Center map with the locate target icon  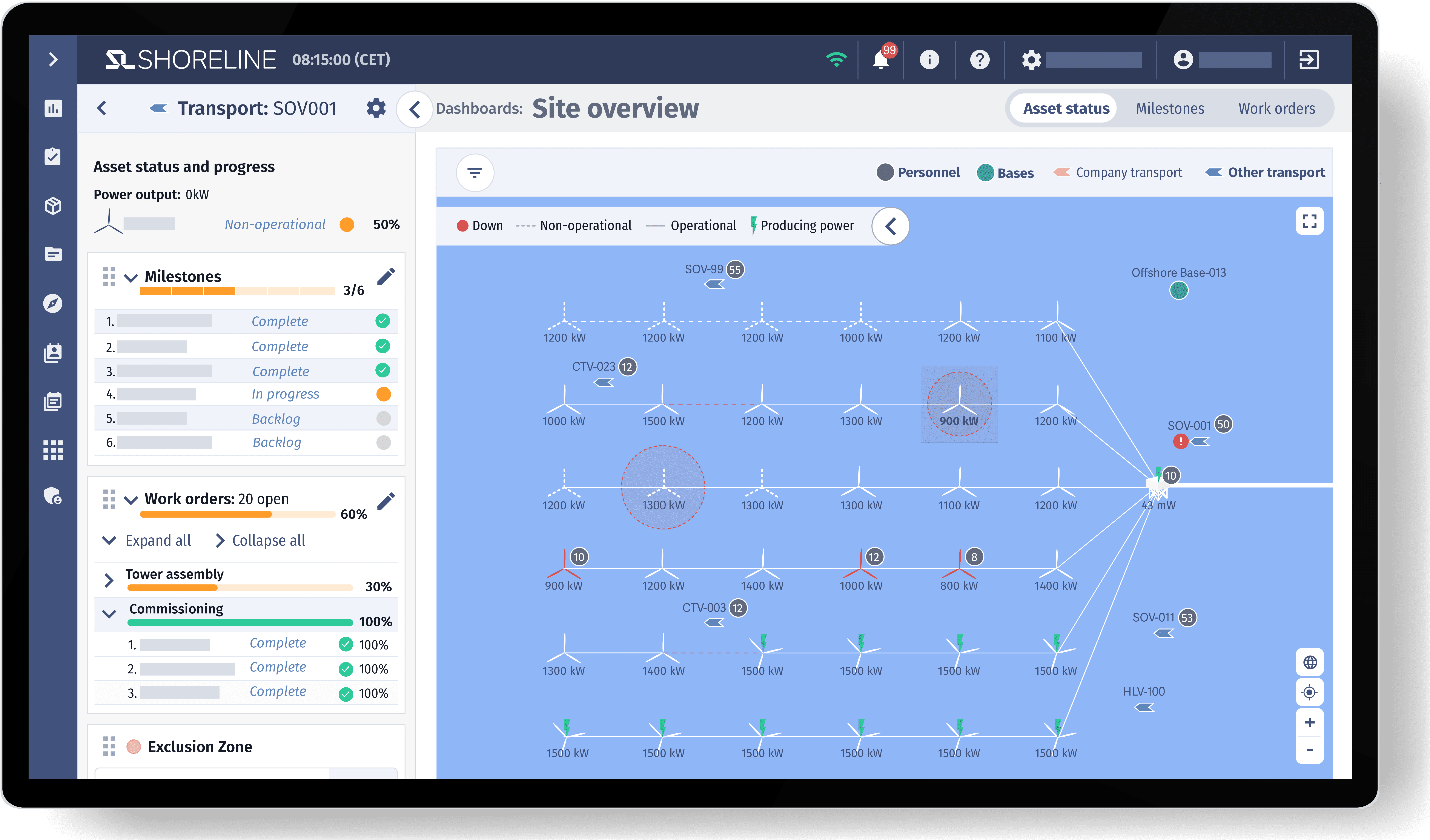pos(1309,692)
